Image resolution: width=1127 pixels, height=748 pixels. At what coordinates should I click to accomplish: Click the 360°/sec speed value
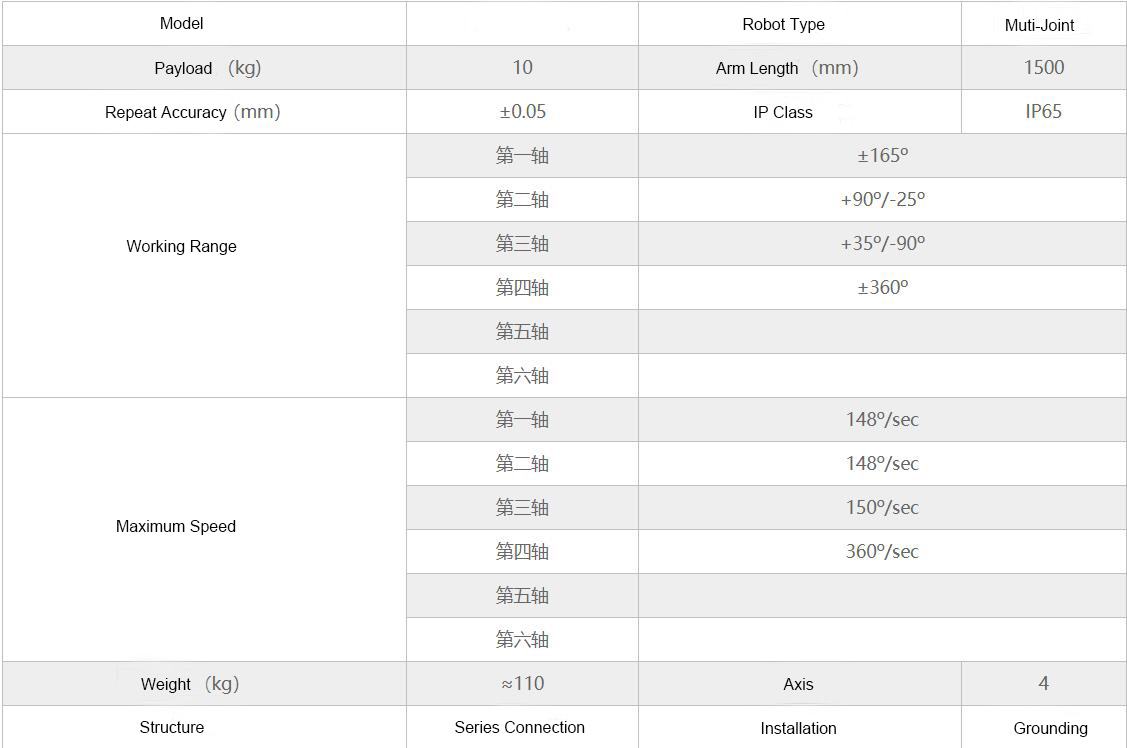[882, 551]
